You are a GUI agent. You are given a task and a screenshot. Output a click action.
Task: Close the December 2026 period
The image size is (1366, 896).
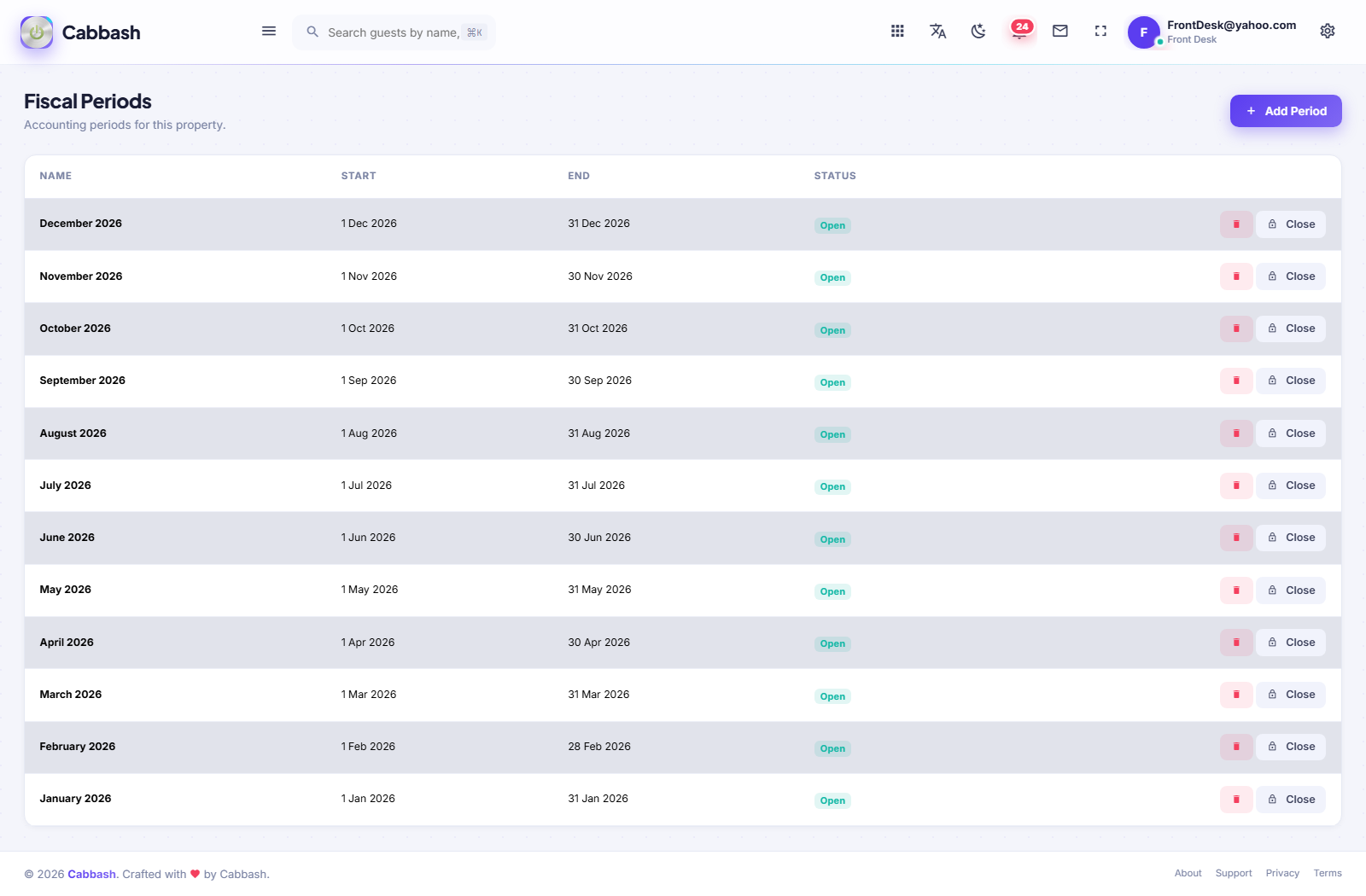(x=1291, y=224)
